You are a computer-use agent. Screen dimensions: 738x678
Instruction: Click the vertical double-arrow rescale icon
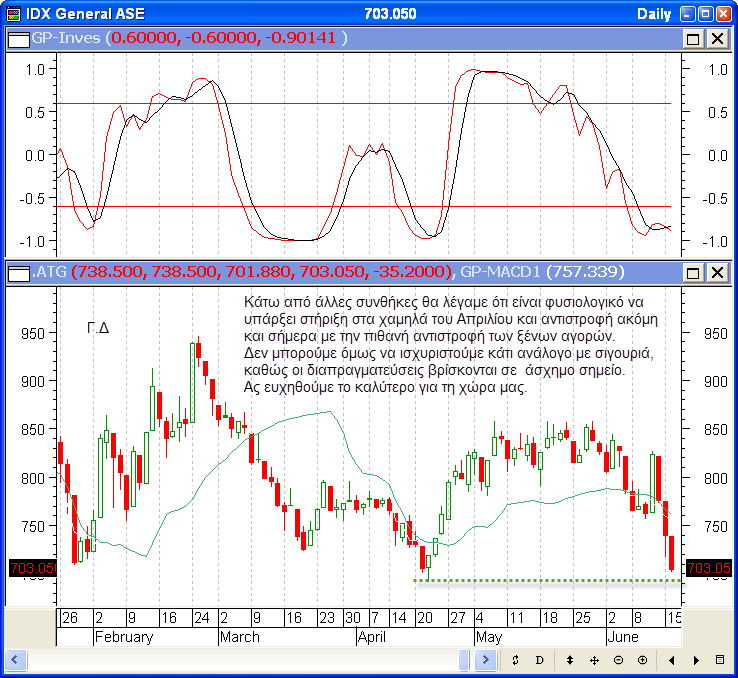[x=570, y=660]
